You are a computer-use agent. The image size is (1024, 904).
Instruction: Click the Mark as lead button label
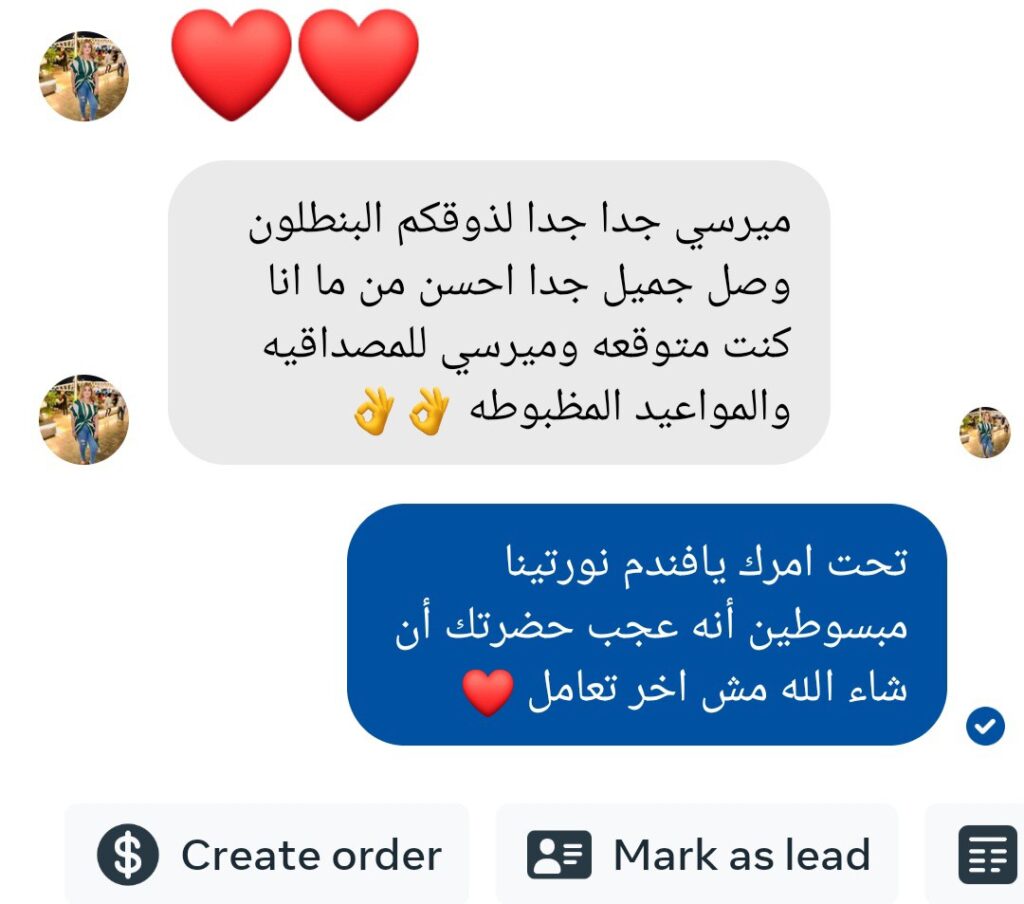point(742,855)
